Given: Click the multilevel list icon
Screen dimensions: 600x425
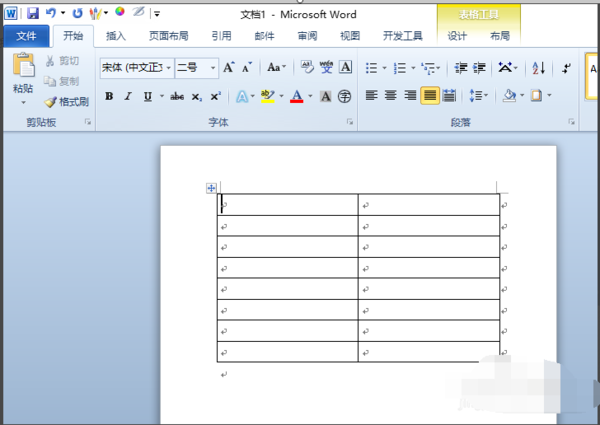Looking at the screenshot, I should point(427,68).
